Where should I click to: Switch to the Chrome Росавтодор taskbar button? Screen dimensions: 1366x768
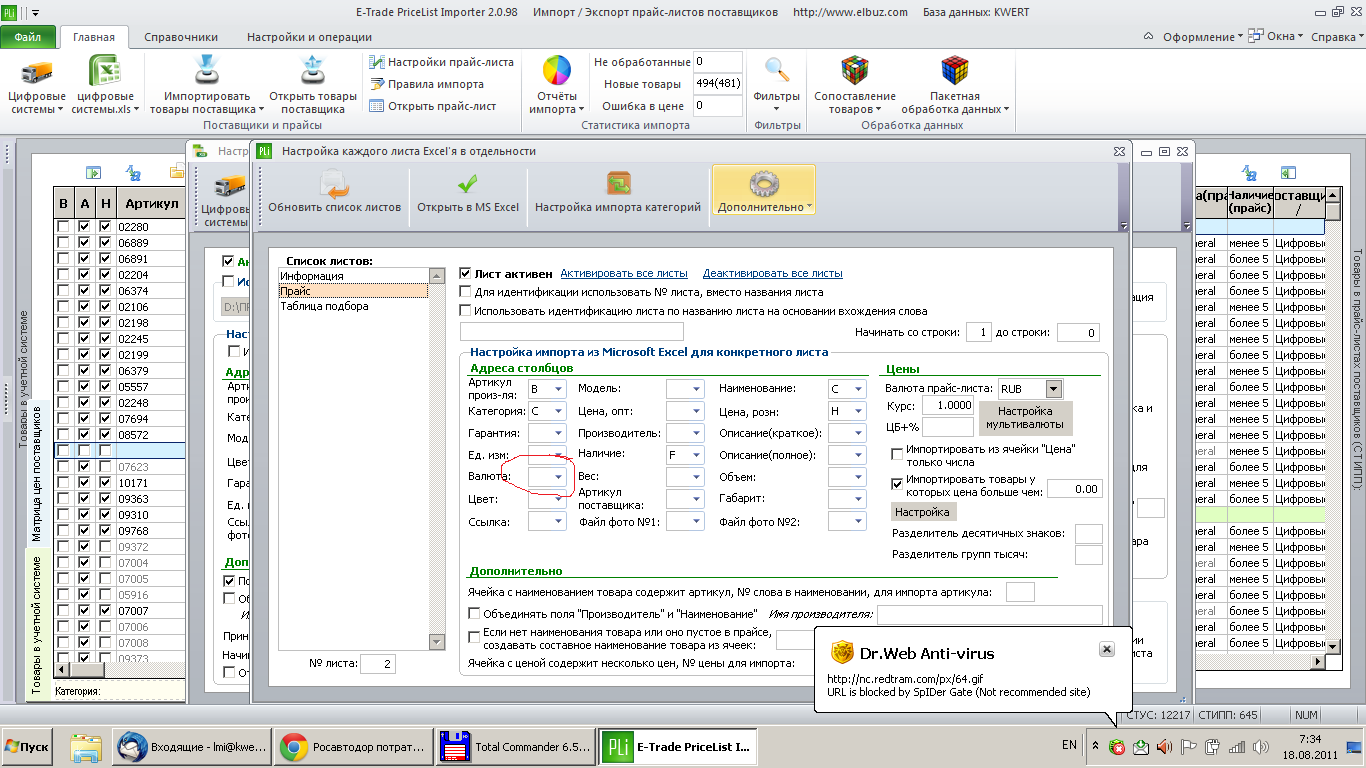[353, 746]
